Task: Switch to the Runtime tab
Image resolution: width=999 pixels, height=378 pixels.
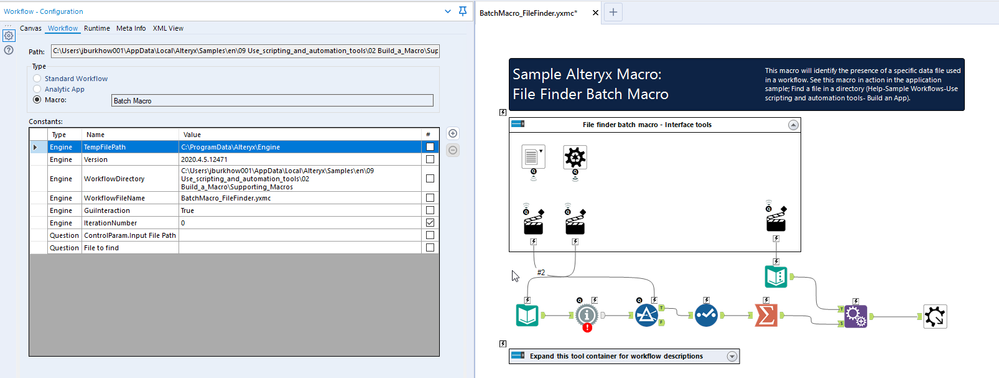Action: point(97,28)
